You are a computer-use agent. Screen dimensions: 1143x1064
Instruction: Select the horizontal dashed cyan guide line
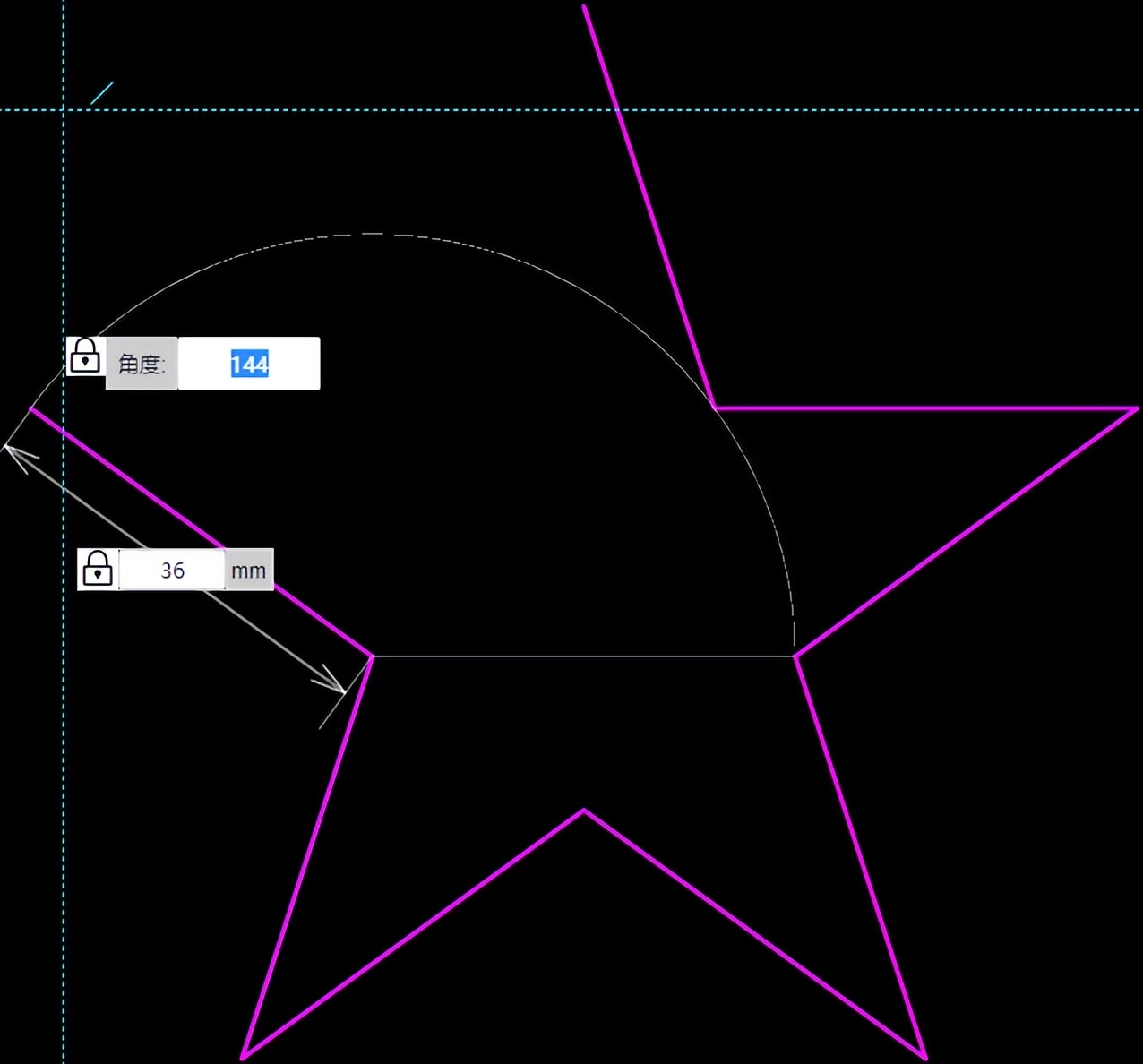tap(358, 110)
